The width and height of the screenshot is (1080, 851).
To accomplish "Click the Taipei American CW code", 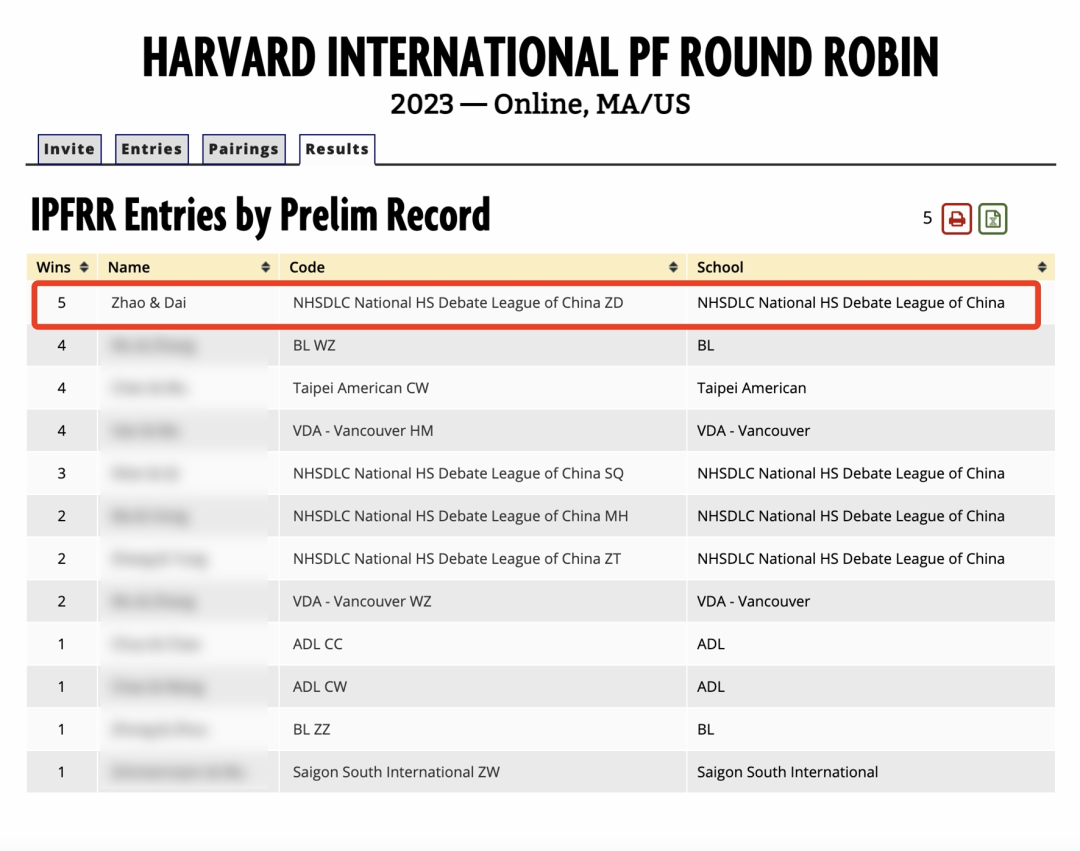I will pyautogui.click(x=360, y=388).
